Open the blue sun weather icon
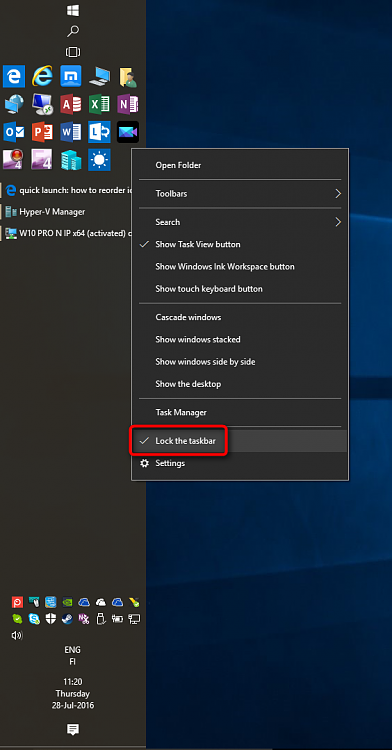The height and width of the screenshot is (750, 392). click(99, 160)
